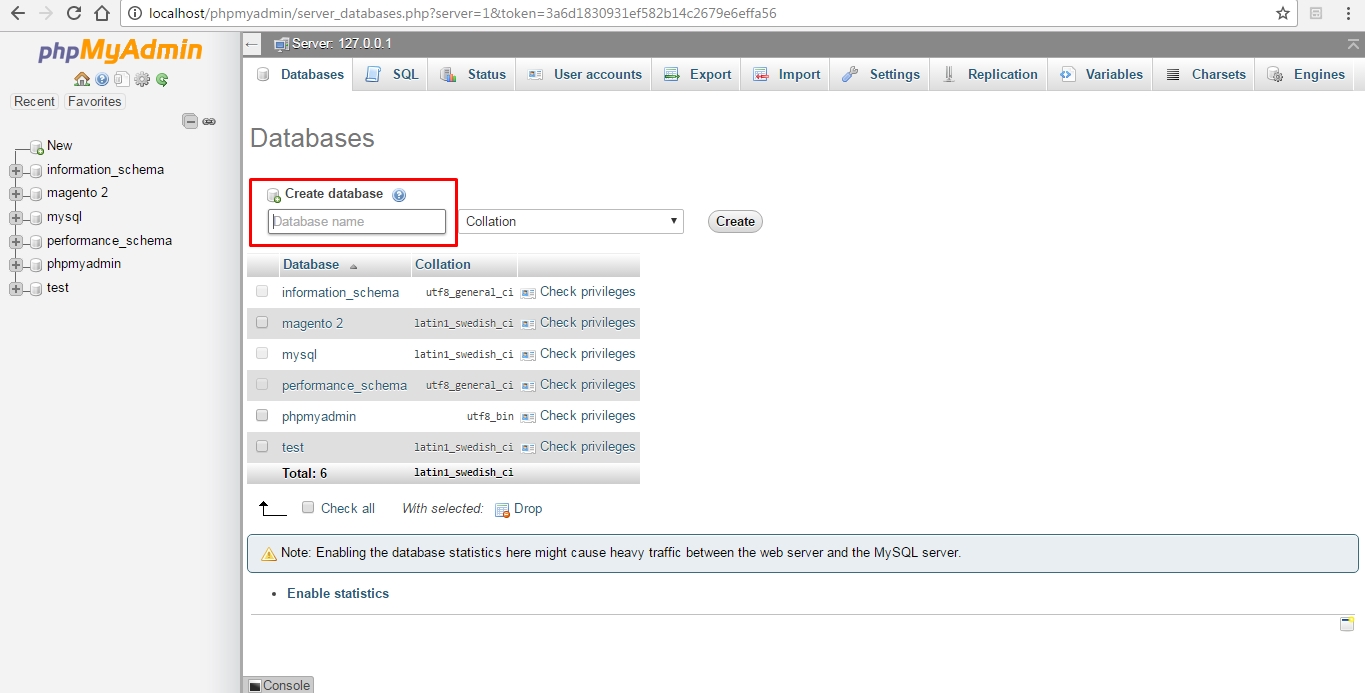Click the browser home button
Screen dimensions: 1365x693
pos(102,14)
